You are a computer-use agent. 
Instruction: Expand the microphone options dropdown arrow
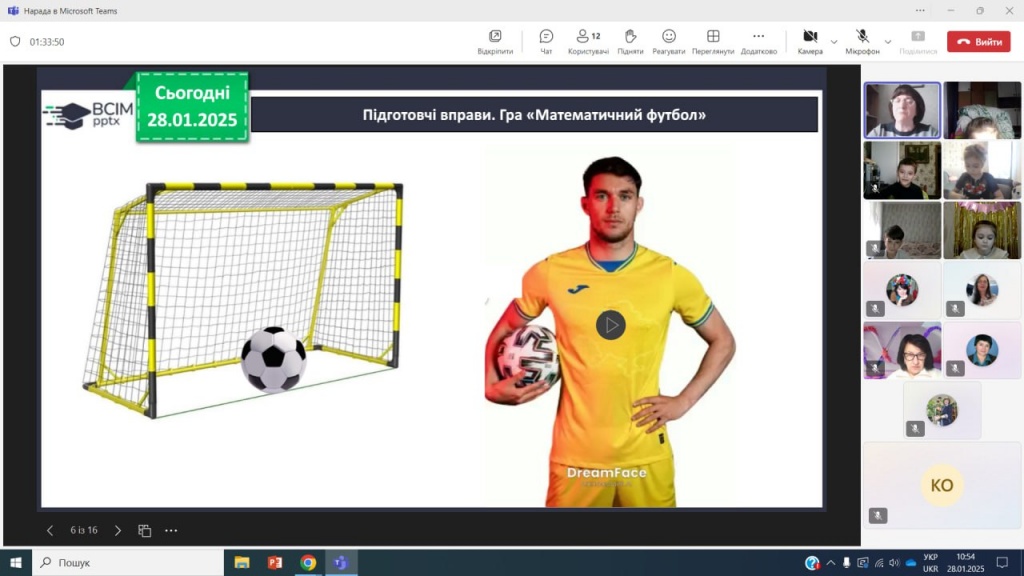tap(887, 41)
